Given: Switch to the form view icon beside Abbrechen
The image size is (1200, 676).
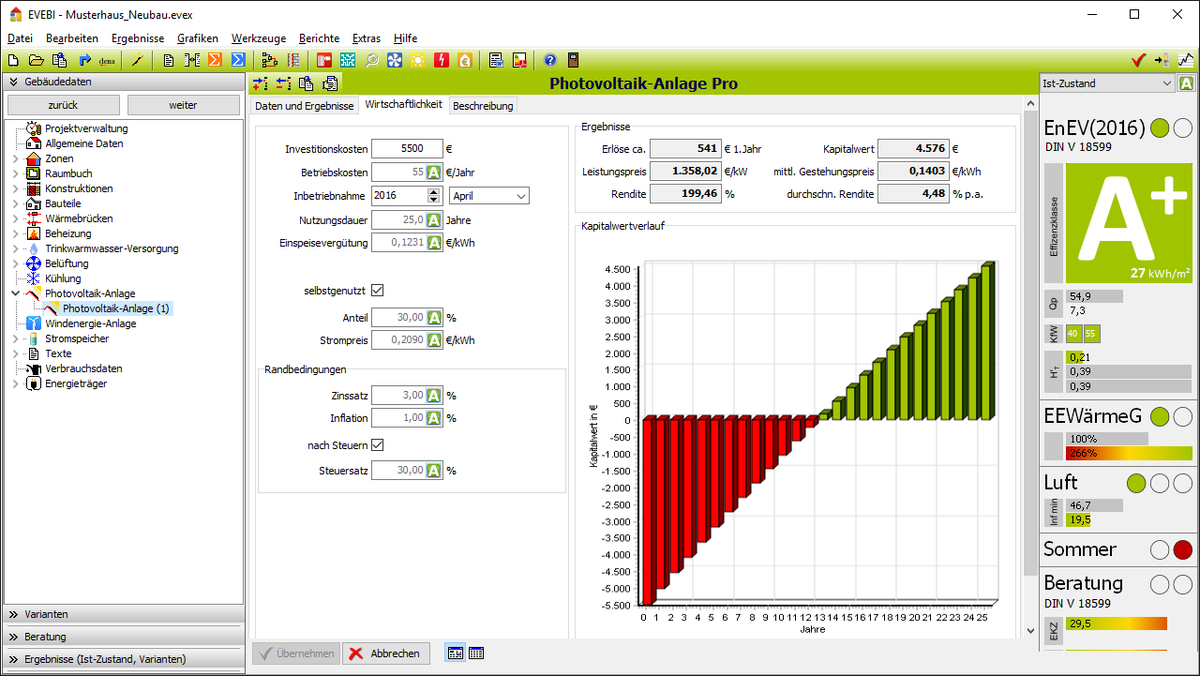Looking at the screenshot, I should (x=455, y=653).
